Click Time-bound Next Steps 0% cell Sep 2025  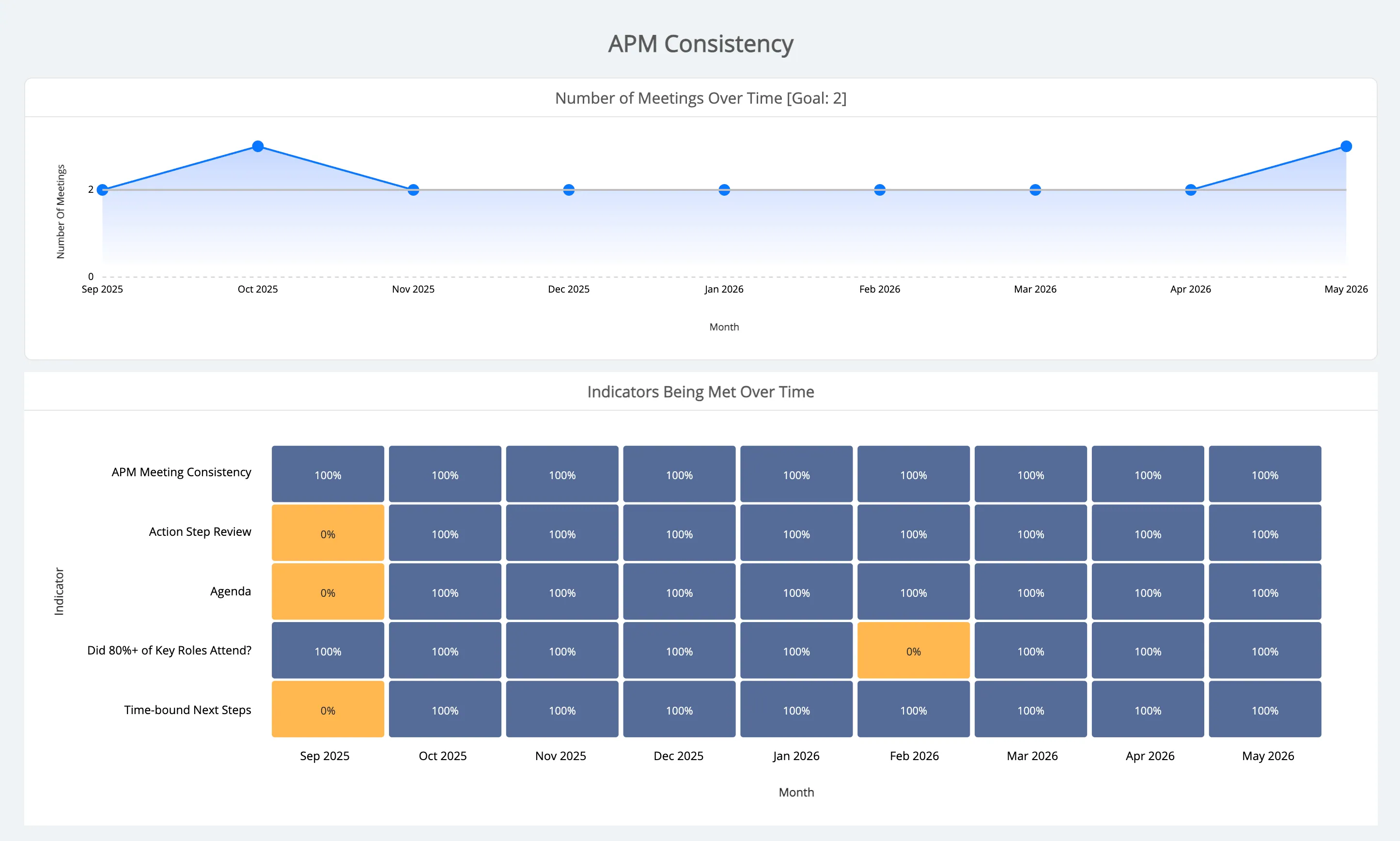pos(328,709)
